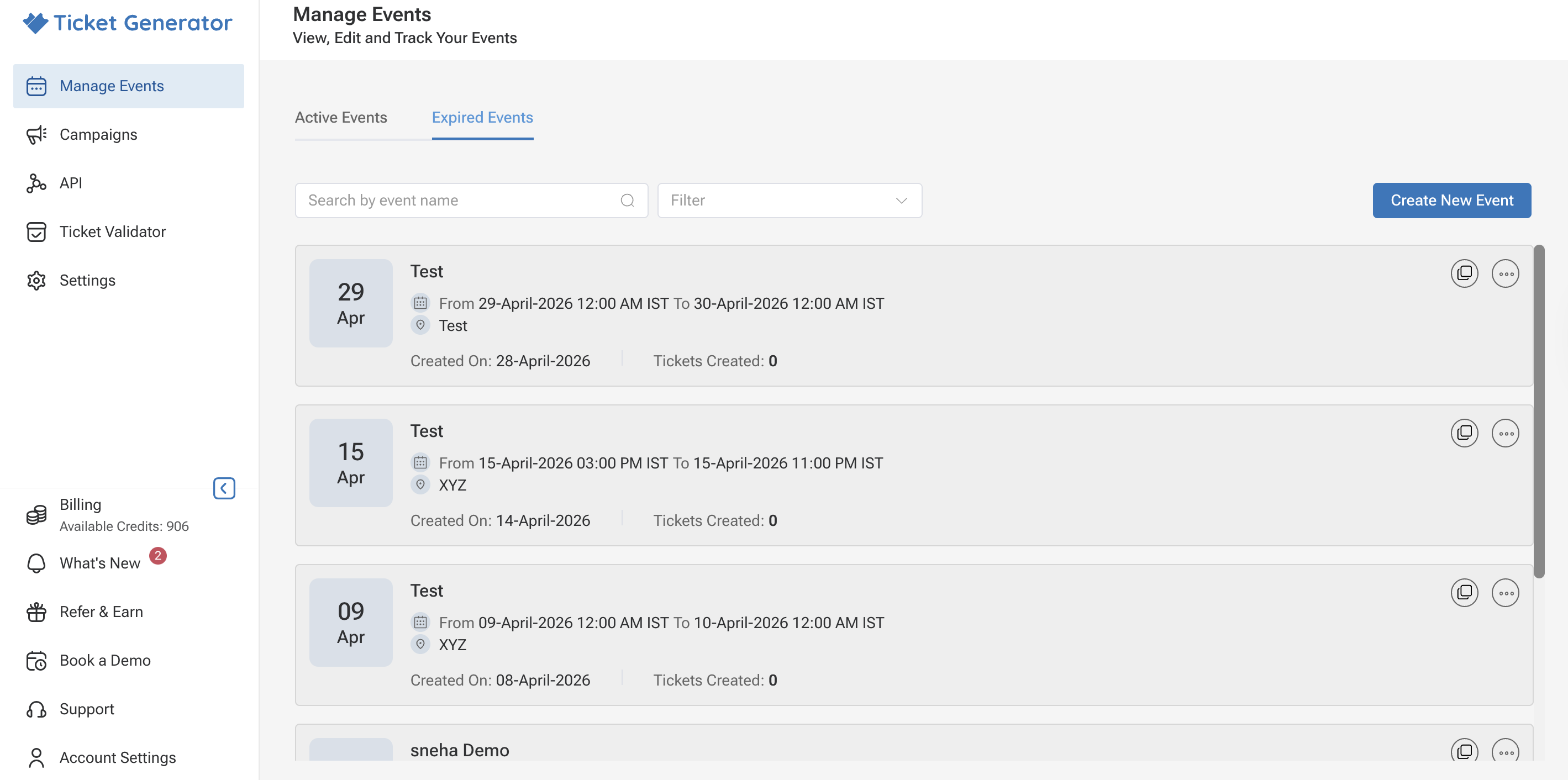
Task: Open Support page
Action: (86, 709)
